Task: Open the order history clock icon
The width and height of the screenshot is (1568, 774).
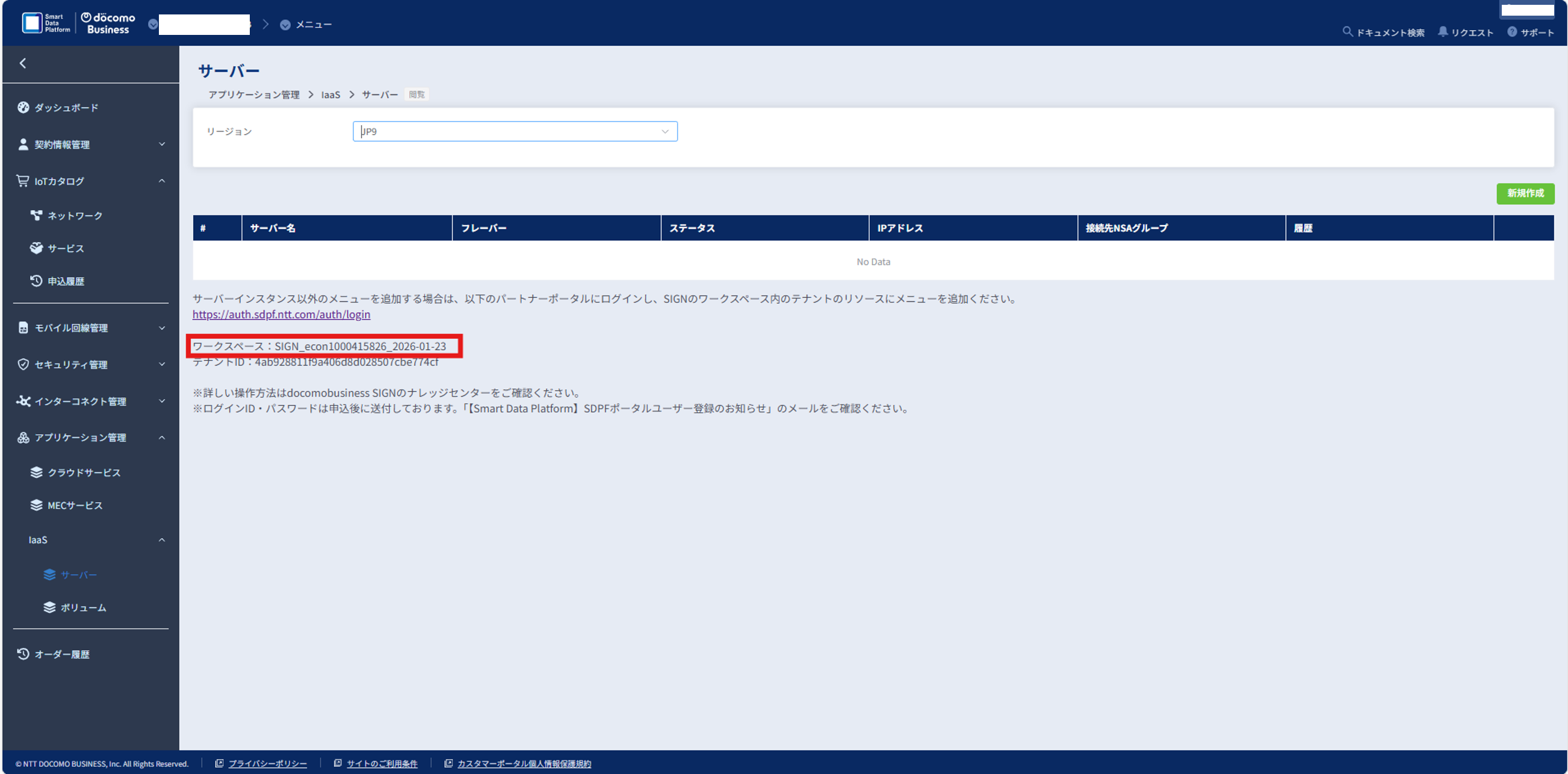Action: point(23,654)
